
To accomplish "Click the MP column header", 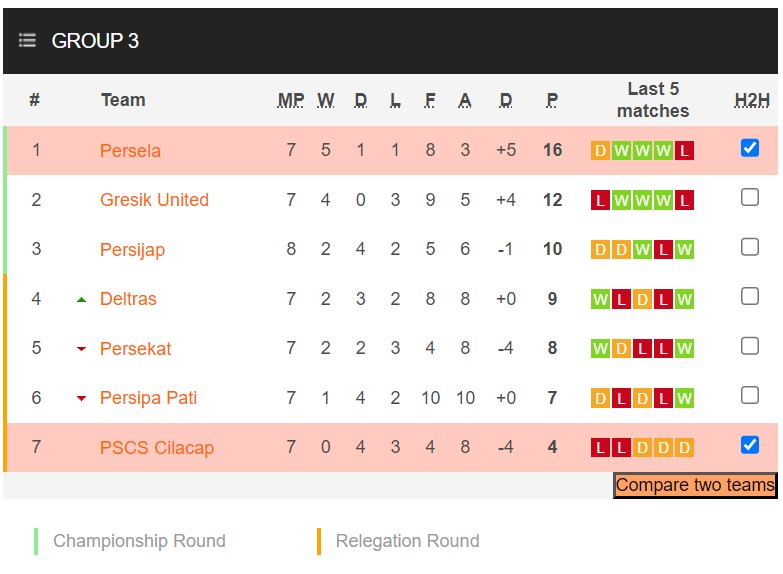I will coord(291,100).
